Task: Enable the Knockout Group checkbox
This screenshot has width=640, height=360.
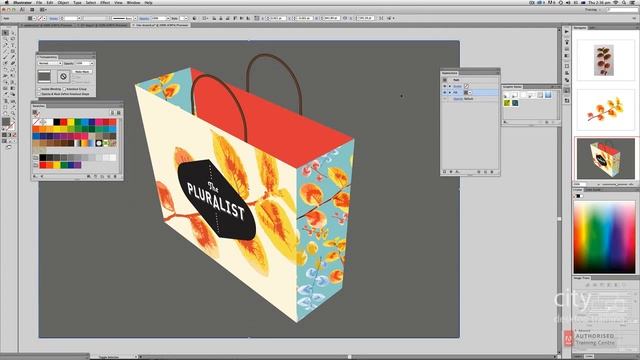Action: [64, 89]
